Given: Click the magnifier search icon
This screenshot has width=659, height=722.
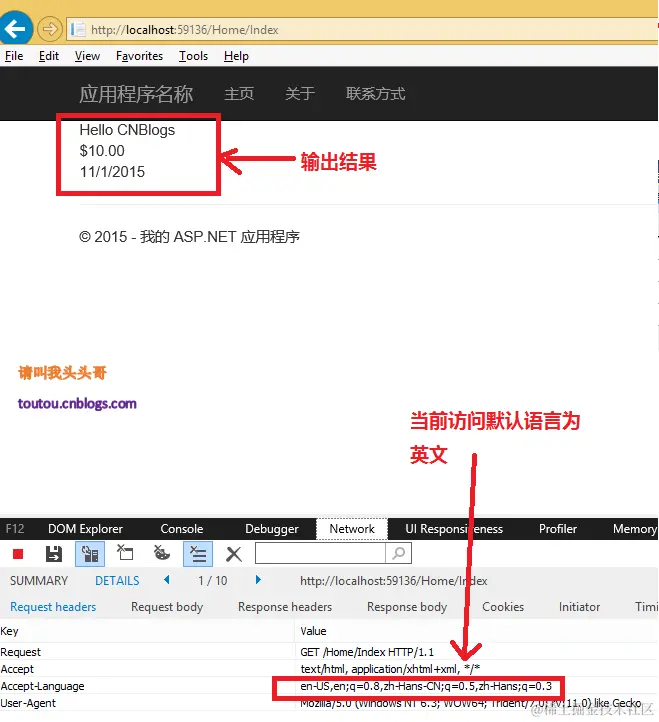Looking at the screenshot, I should tap(398, 553).
